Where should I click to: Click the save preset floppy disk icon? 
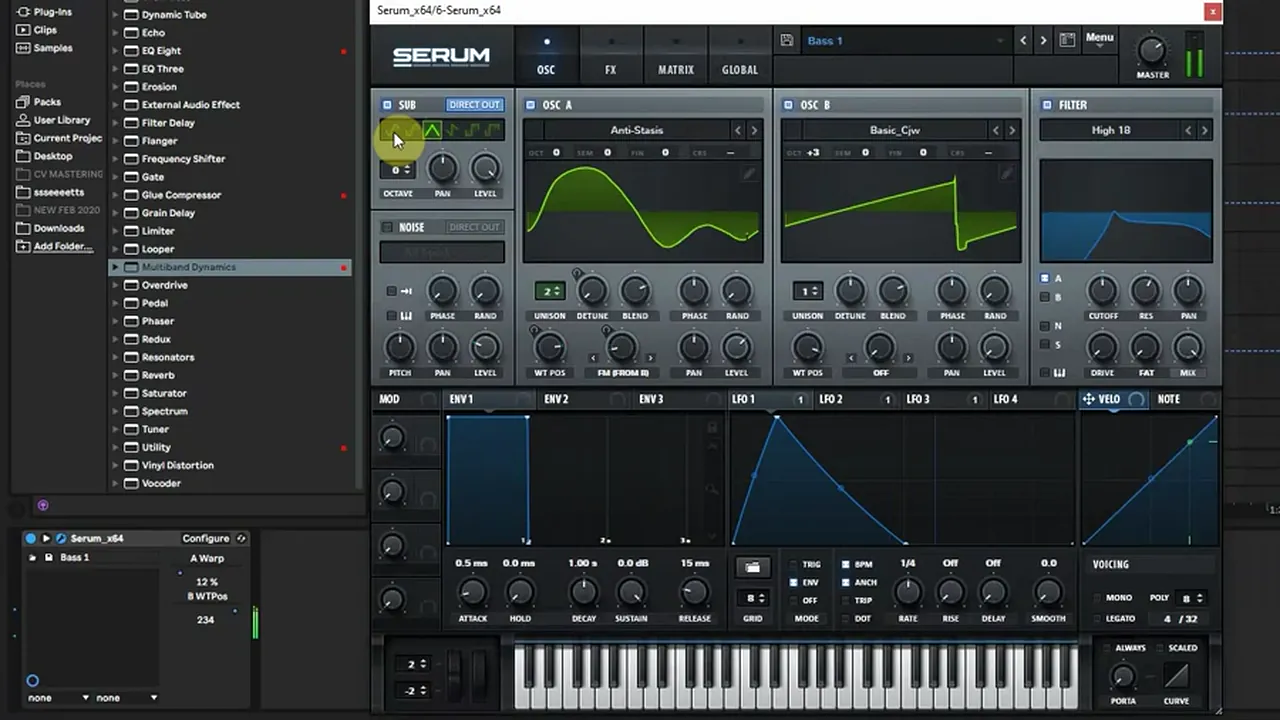pos(787,41)
